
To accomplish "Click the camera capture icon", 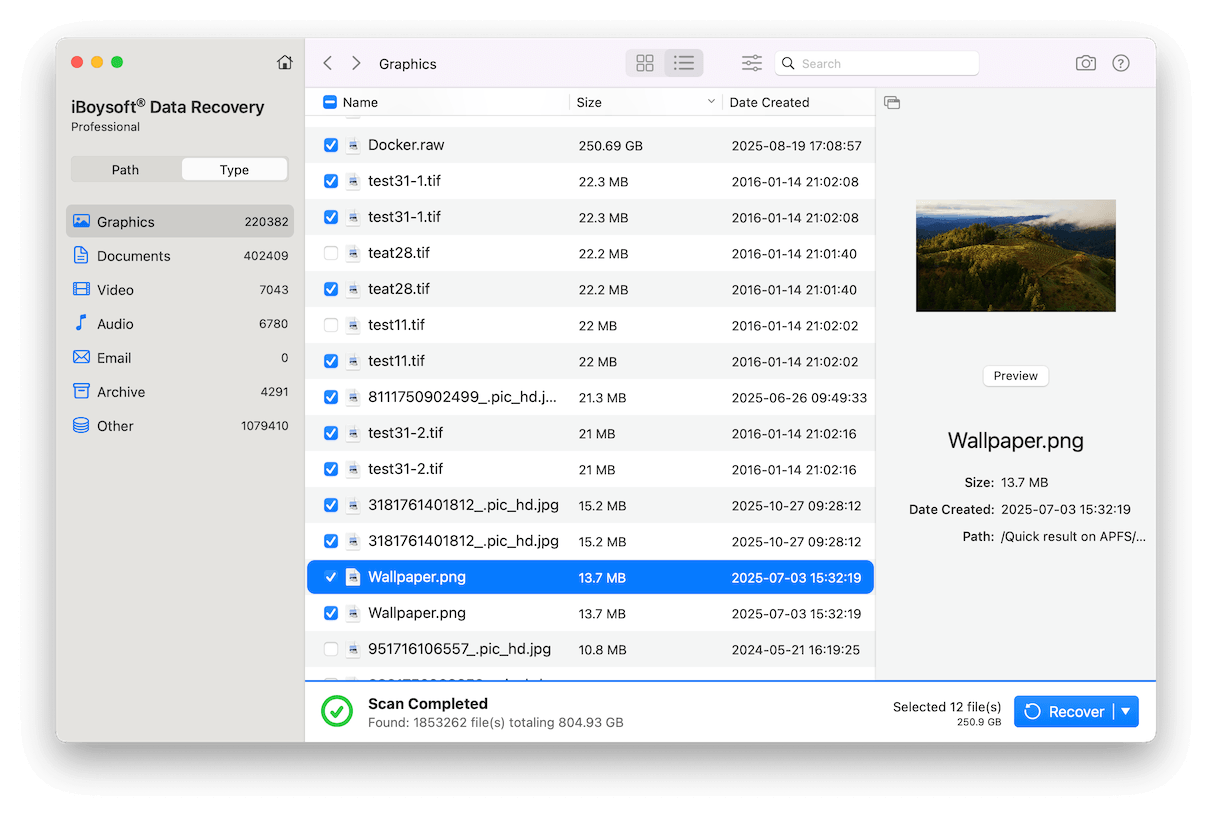I will coord(1085,62).
